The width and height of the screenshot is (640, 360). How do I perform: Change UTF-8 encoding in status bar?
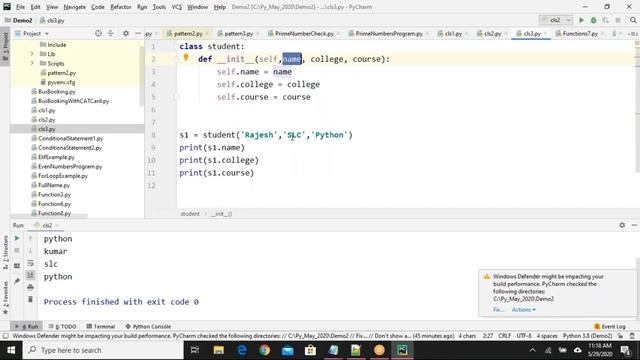524,336
